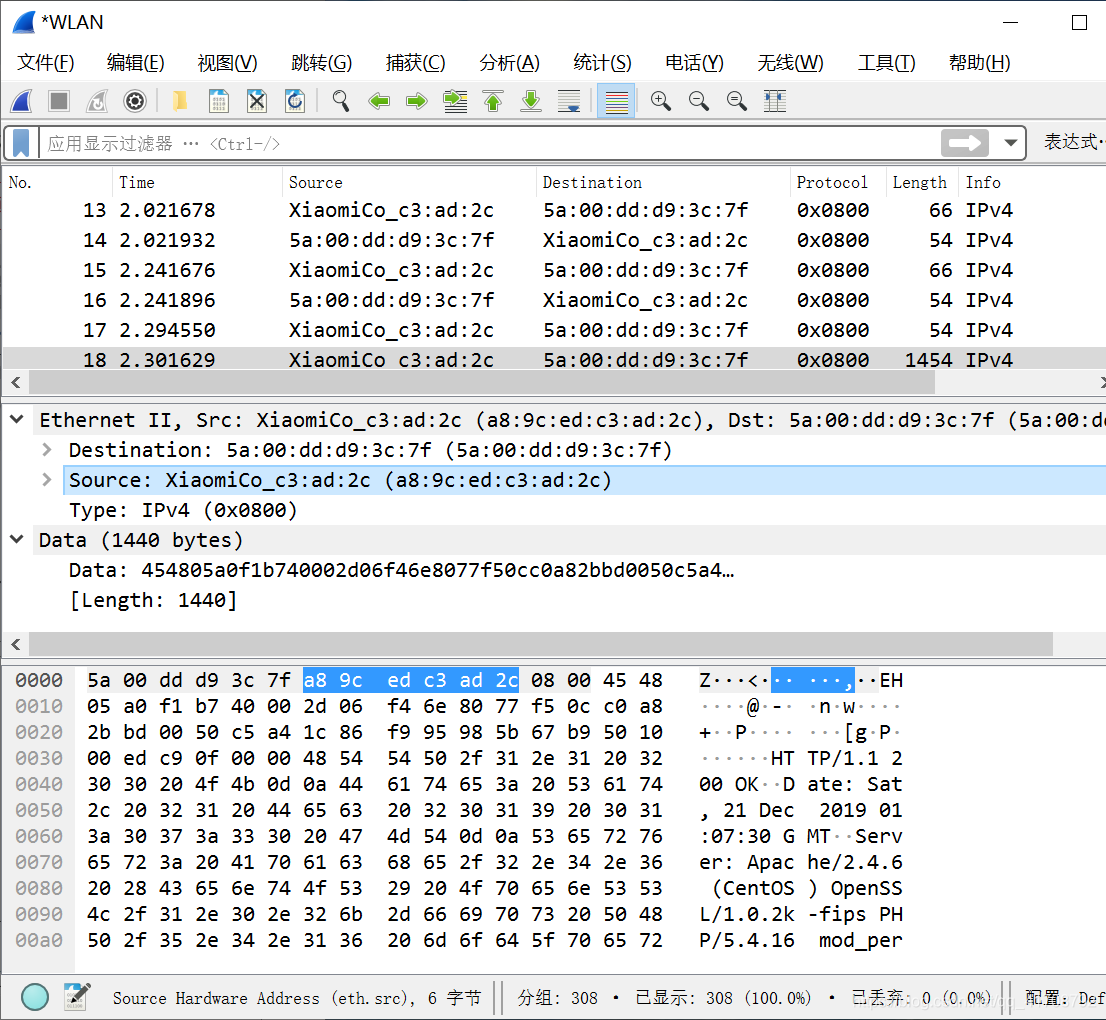Sort packets by the Time column

197,182
